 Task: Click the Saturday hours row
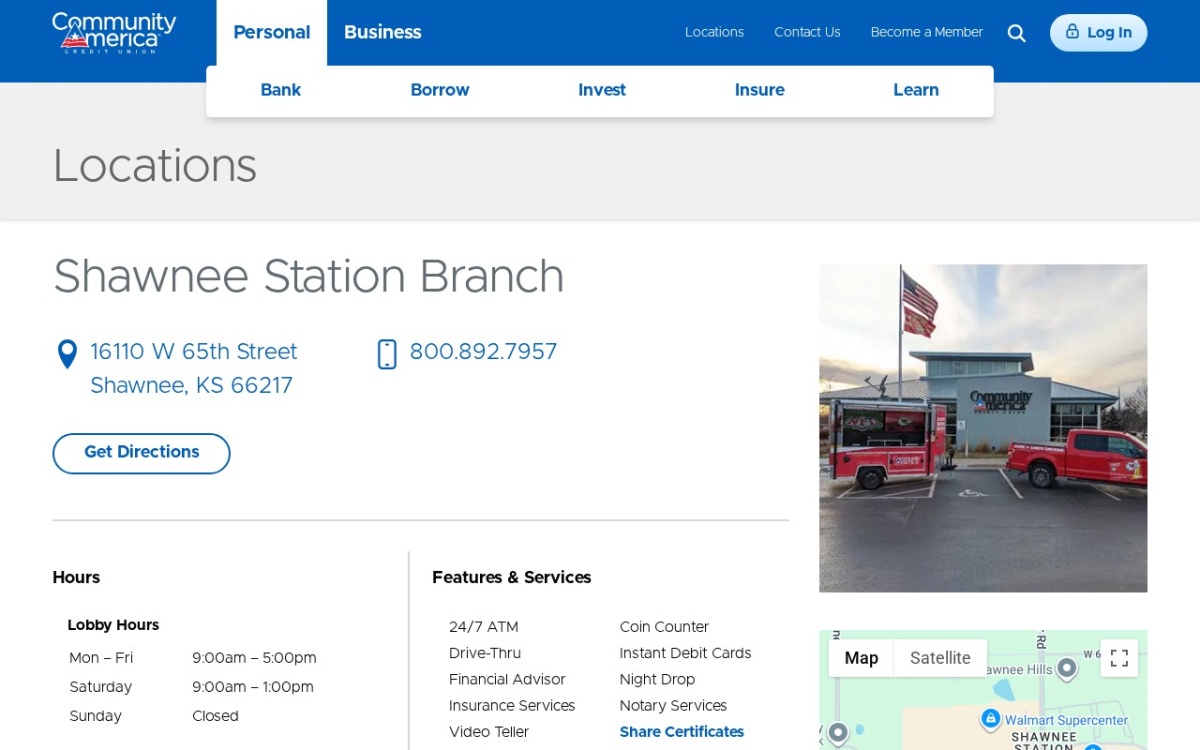click(191, 687)
